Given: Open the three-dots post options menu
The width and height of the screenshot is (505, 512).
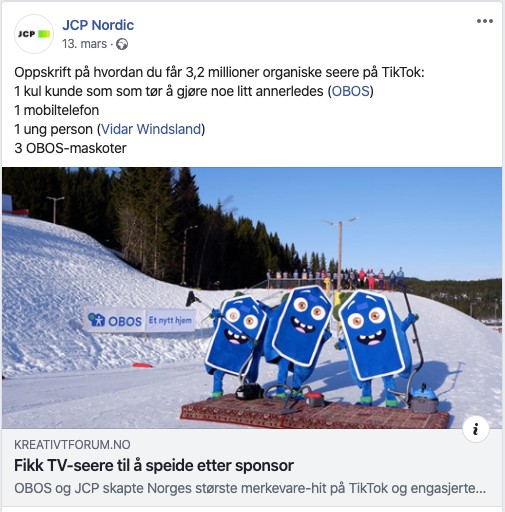Looking at the screenshot, I should 485,21.
